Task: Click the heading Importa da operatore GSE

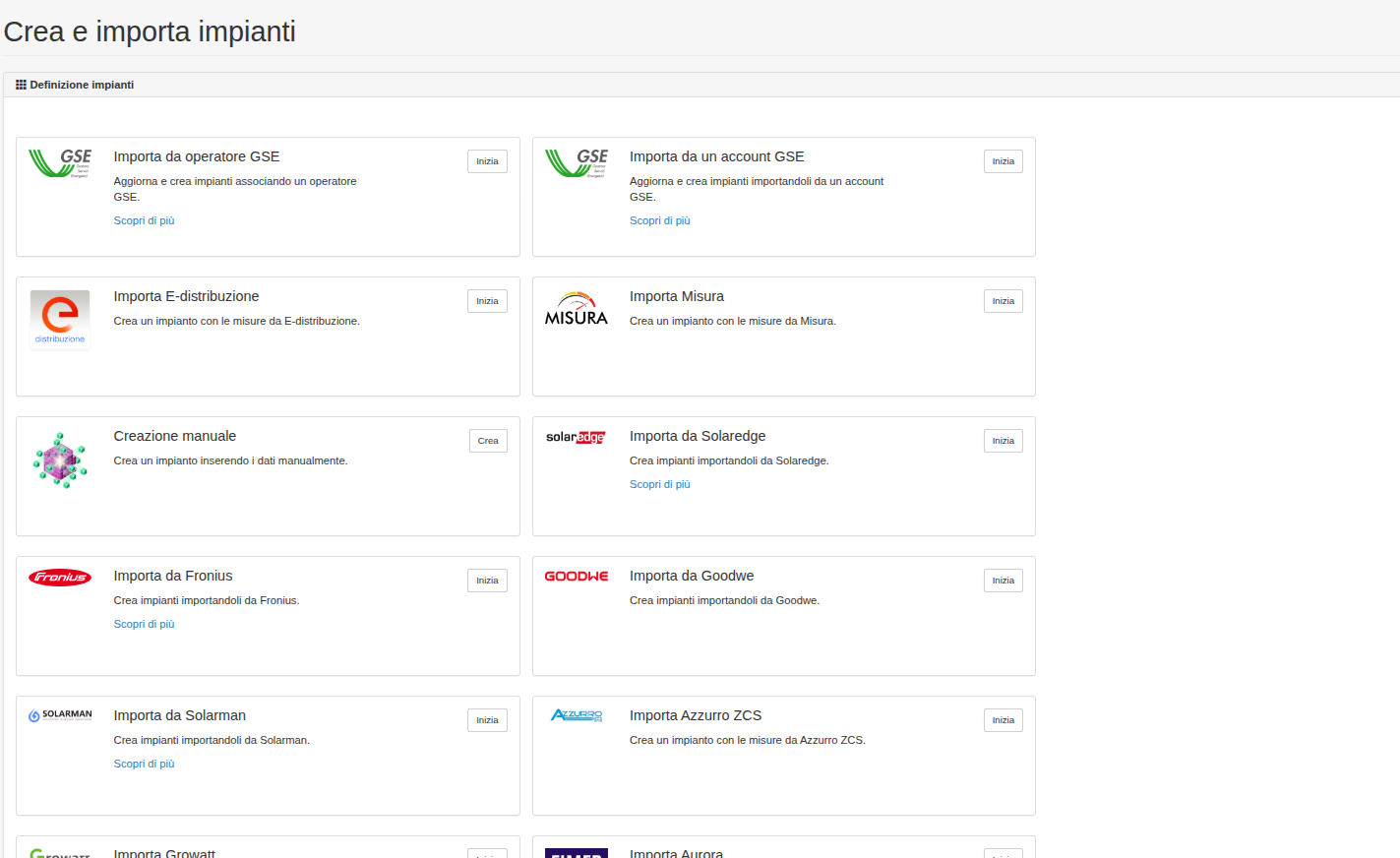Action: [197, 156]
